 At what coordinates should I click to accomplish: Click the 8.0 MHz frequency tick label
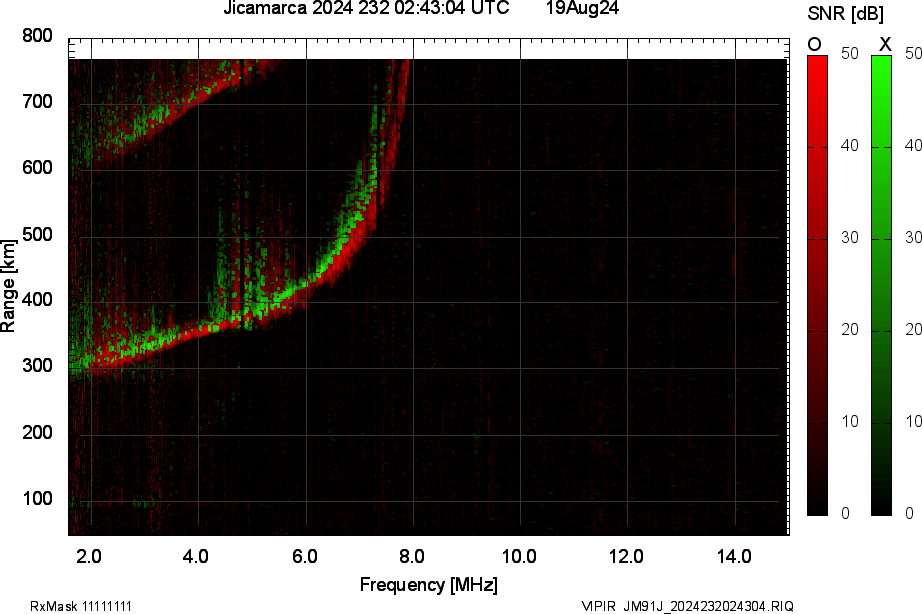tap(412, 556)
